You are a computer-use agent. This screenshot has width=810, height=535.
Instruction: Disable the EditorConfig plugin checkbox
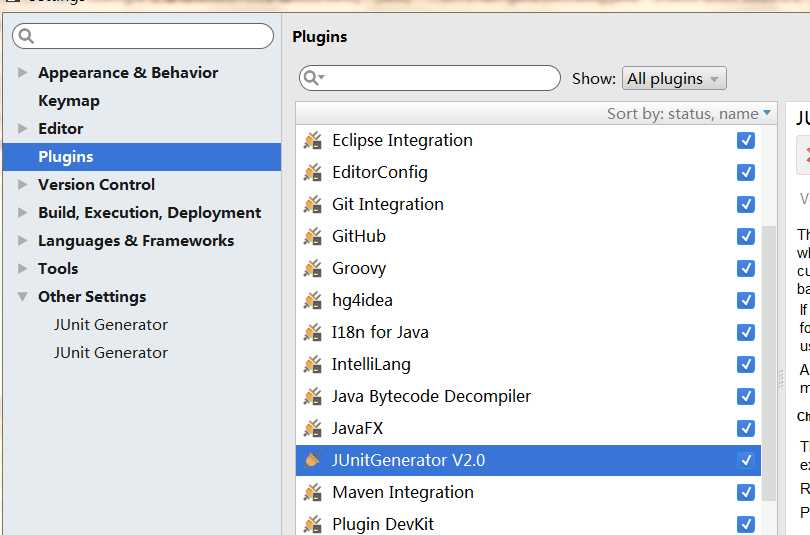[x=745, y=172]
